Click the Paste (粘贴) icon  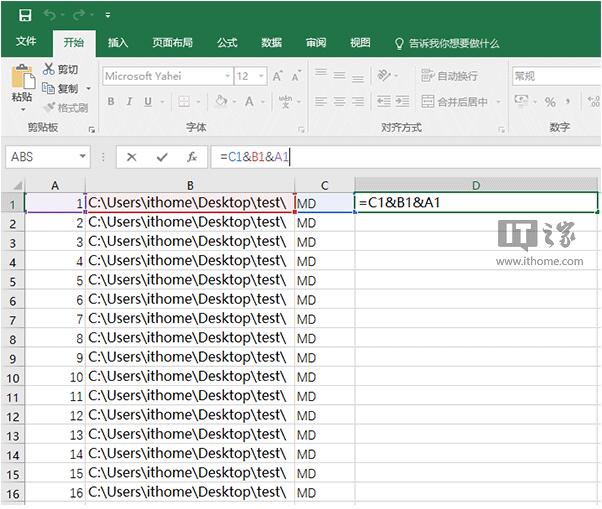click(x=22, y=78)
